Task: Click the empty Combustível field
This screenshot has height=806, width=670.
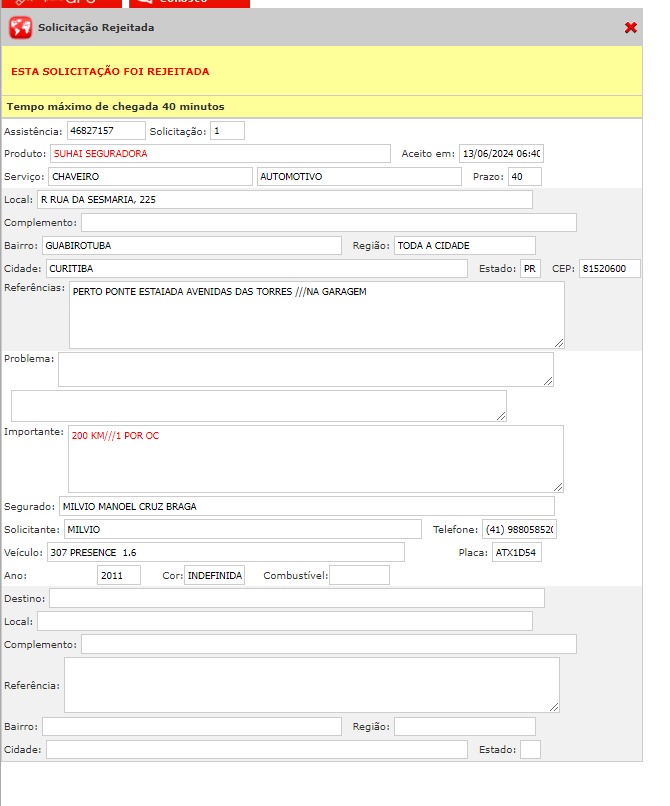Action: 359,575
